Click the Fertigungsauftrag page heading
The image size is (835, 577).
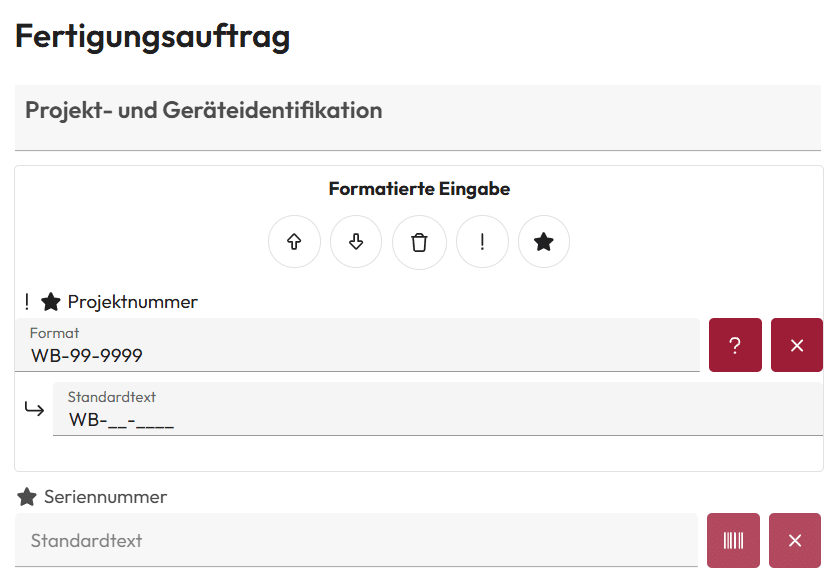152,36
